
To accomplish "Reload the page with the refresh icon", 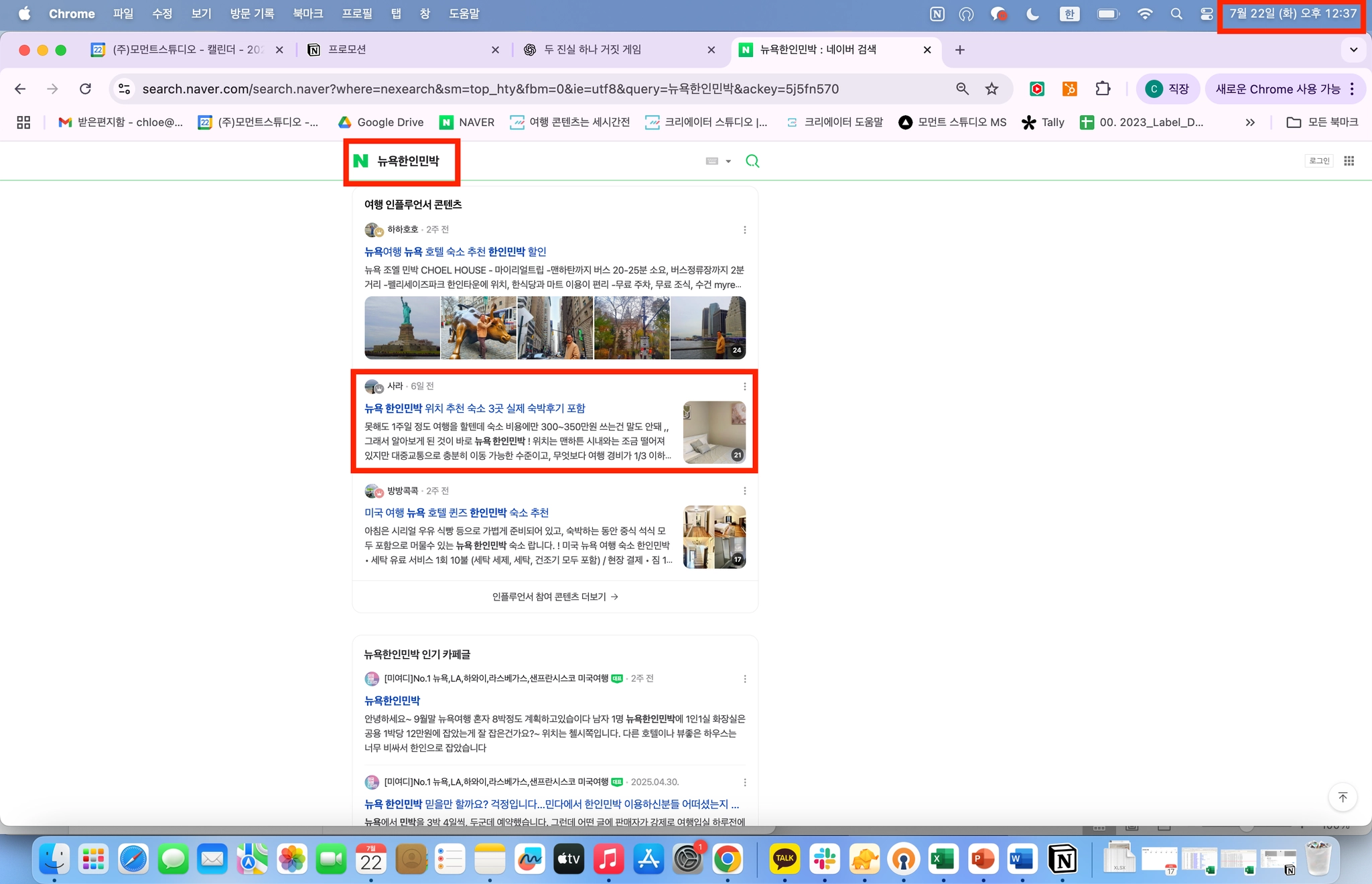I will pos(85,89).
